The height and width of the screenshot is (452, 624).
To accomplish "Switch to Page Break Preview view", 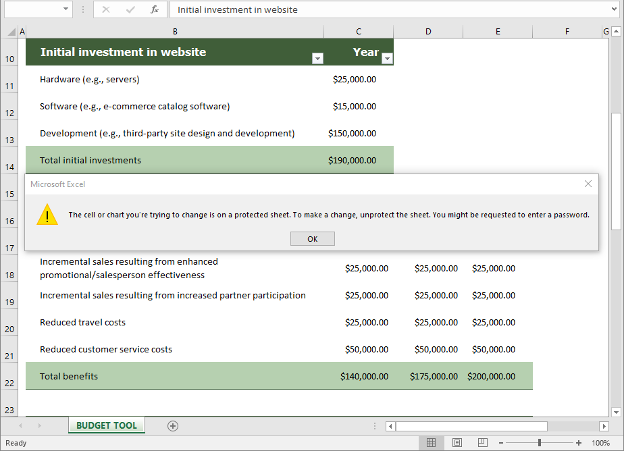I will (483, 442).
